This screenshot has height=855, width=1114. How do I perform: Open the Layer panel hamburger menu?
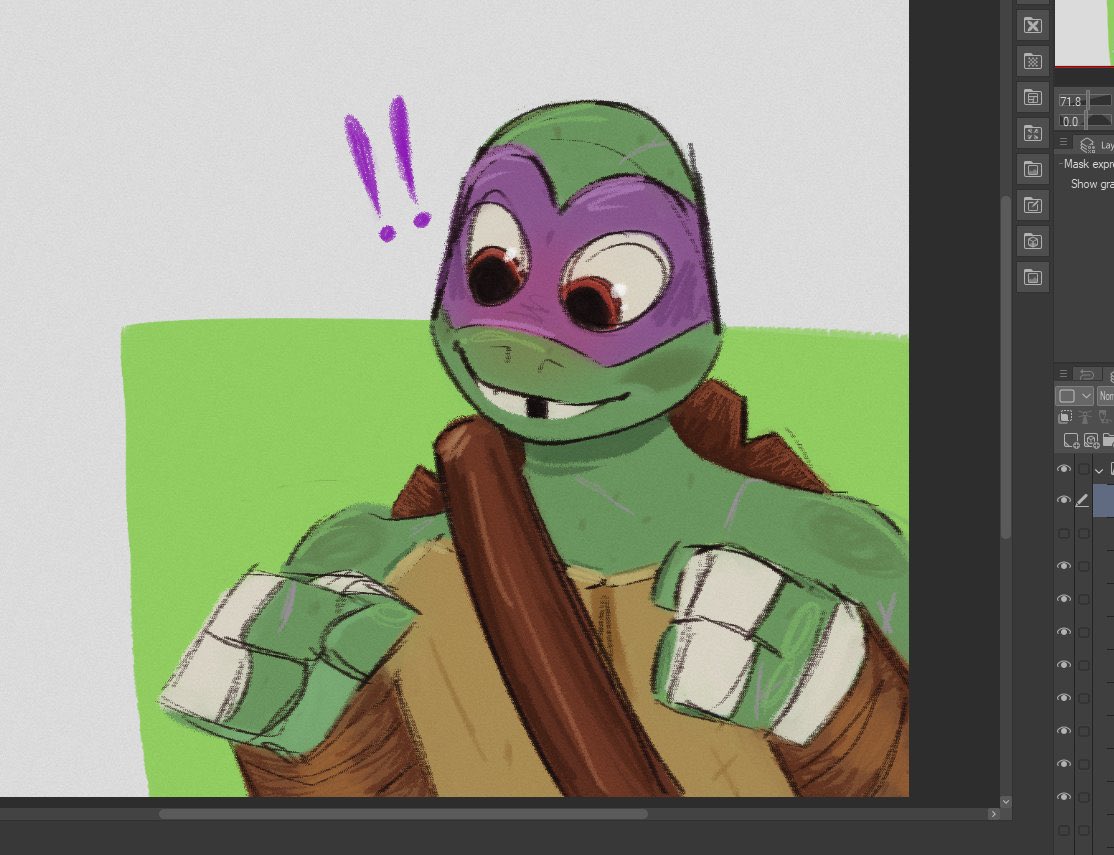[1063, 375]
